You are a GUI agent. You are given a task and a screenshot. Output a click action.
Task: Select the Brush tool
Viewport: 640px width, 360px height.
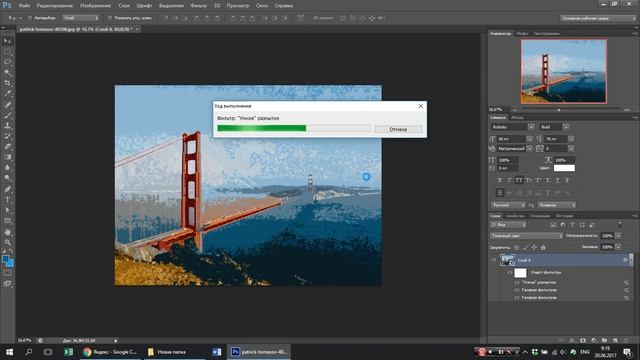click(7, 115)
